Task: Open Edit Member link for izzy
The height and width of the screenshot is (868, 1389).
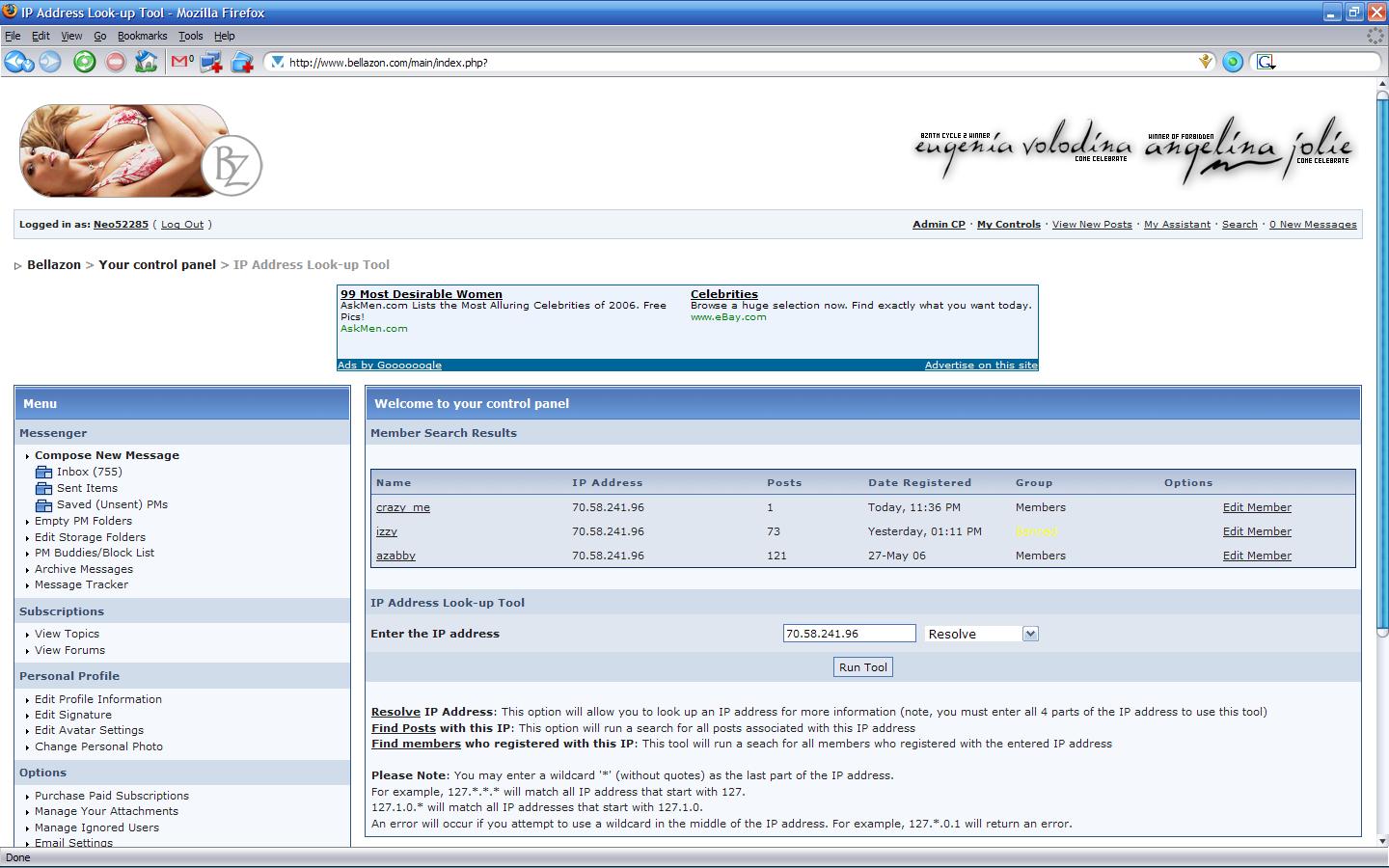Action: point(1257,531)
